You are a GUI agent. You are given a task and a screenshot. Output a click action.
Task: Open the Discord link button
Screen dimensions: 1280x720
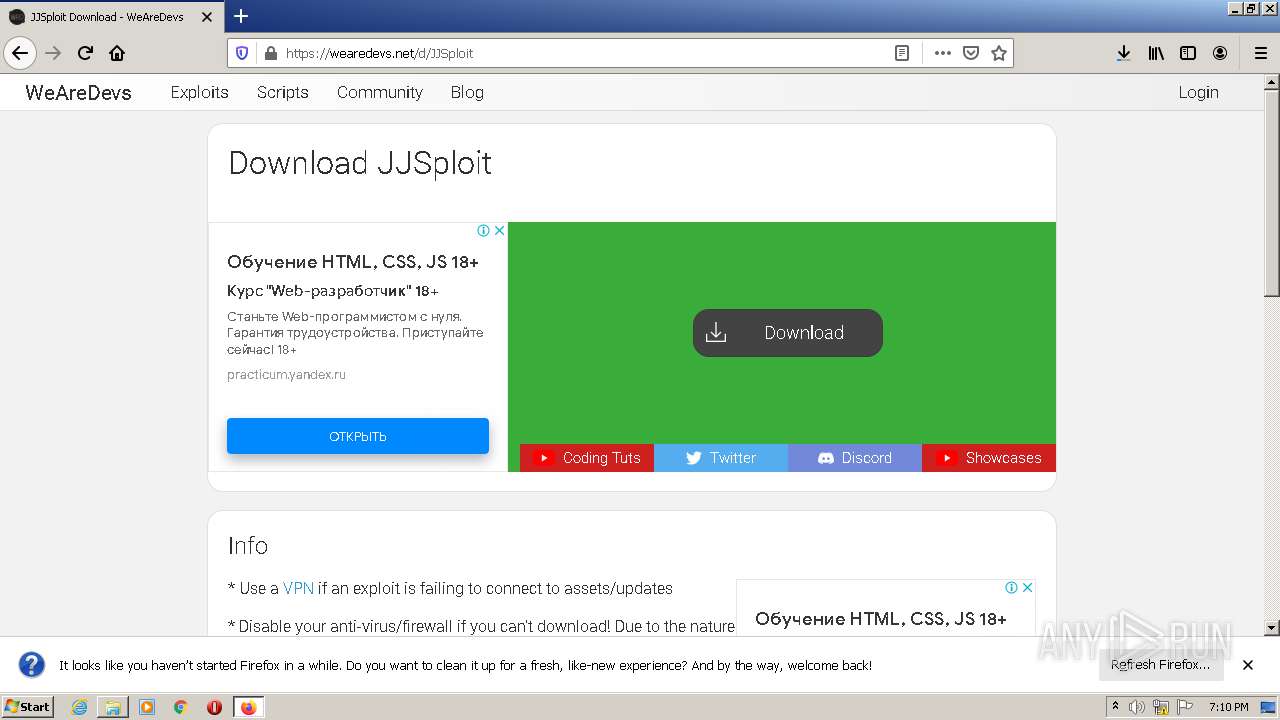(855, 458)
